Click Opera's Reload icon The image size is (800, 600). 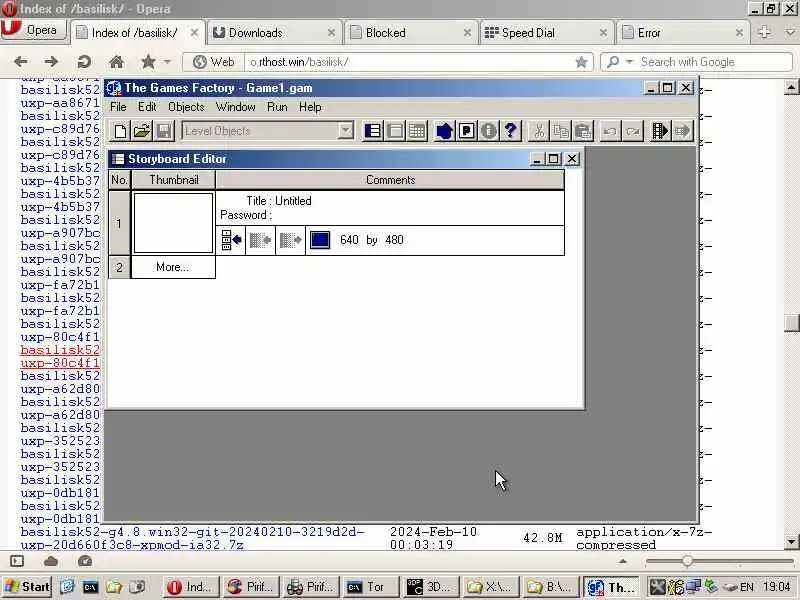click(84, 62)
